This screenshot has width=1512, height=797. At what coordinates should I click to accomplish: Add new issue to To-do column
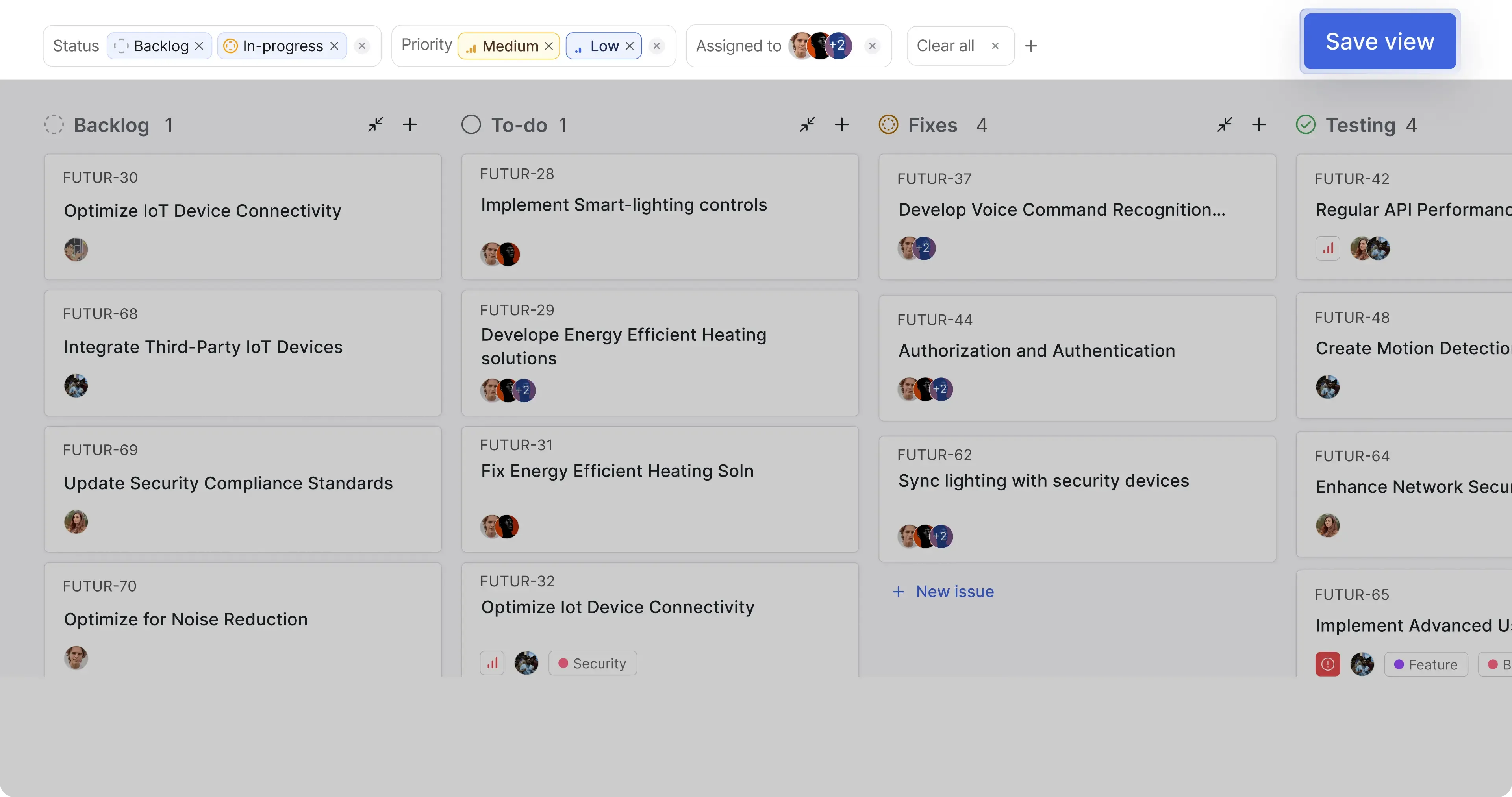[842, 124]
